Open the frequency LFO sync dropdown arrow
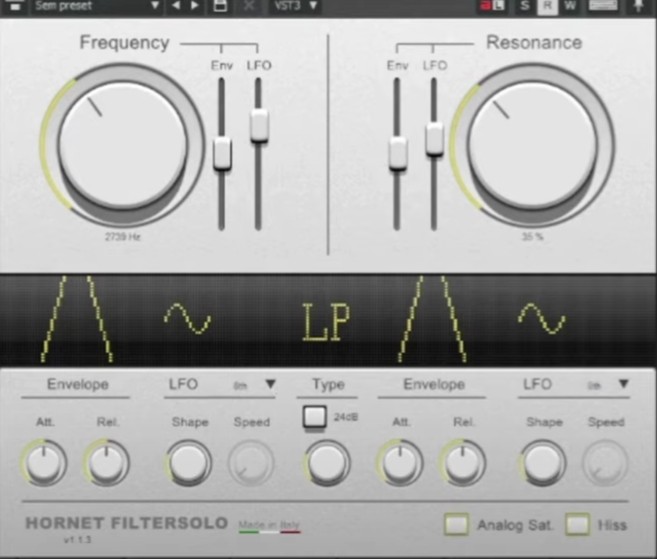 (x=271, y=384)
